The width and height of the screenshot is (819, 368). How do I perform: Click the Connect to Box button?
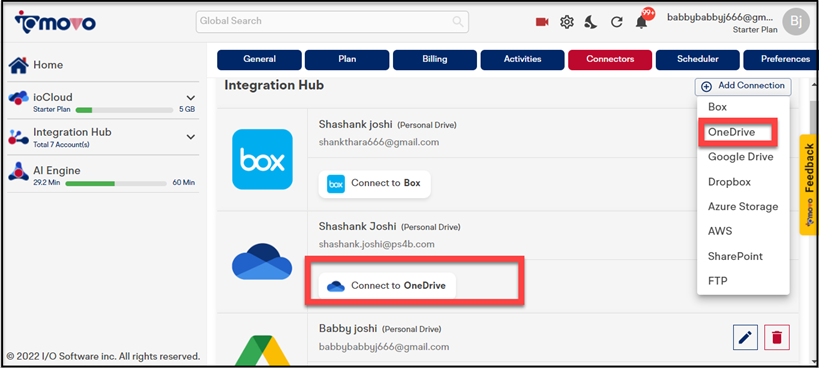click(375, 184)
